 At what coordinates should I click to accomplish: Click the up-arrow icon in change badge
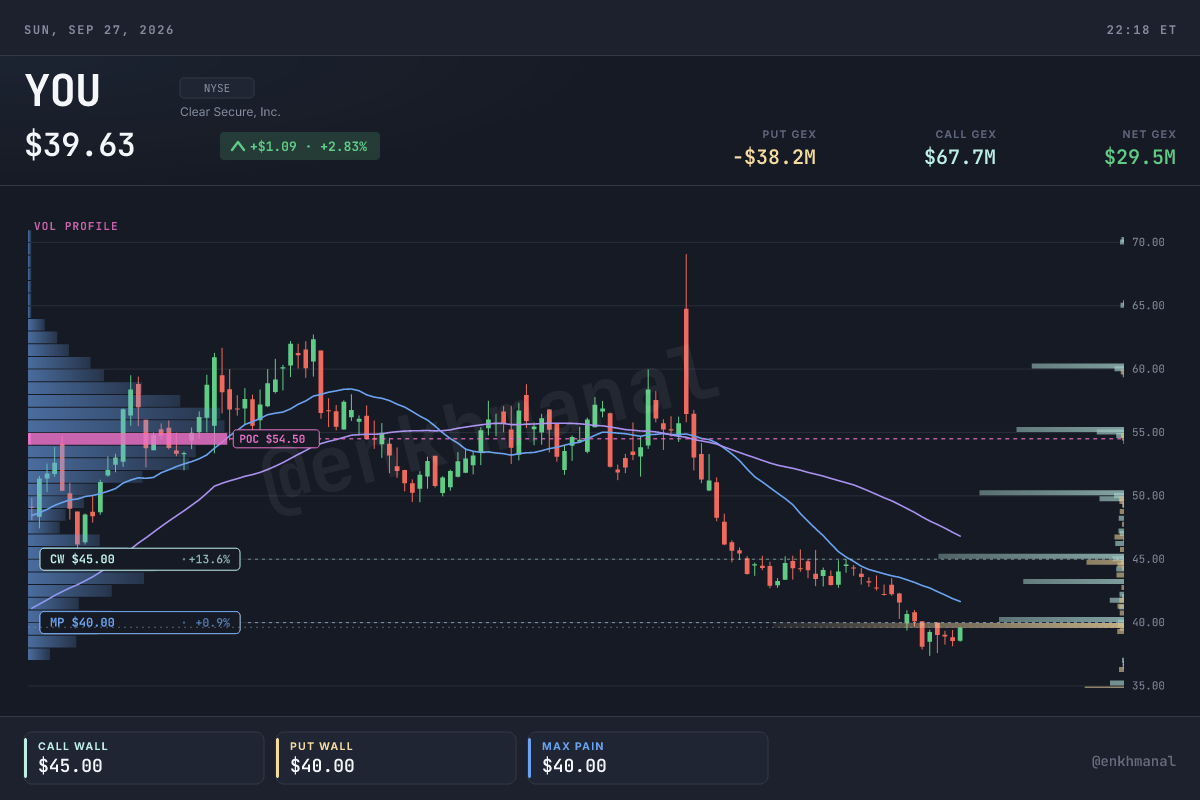coord(237,146)
